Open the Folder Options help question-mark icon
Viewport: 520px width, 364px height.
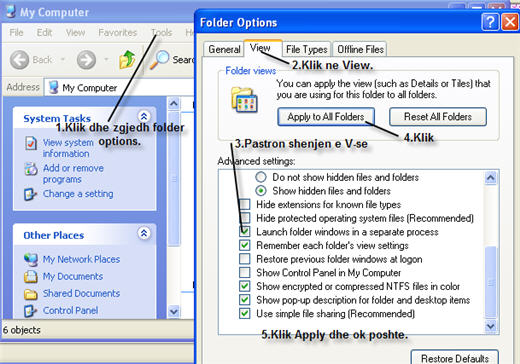(490, 22)
